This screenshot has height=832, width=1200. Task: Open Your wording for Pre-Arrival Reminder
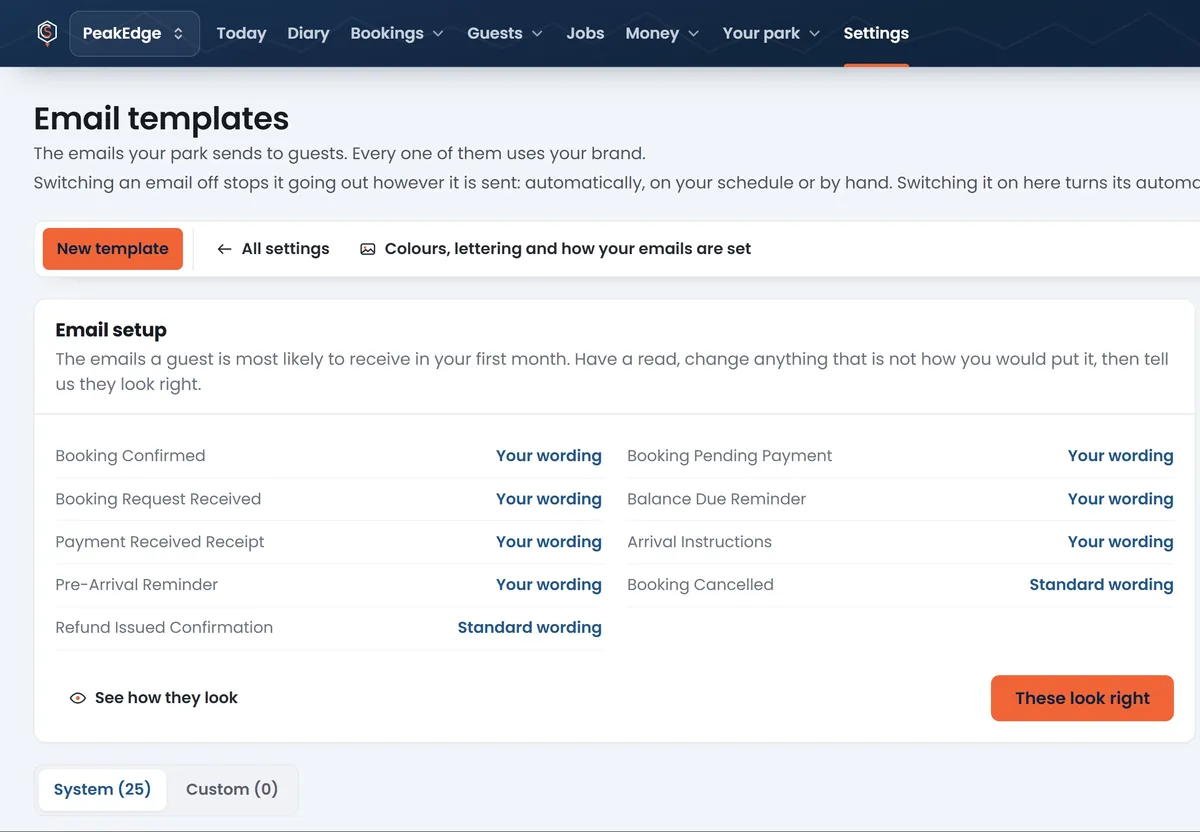[549, 585]
